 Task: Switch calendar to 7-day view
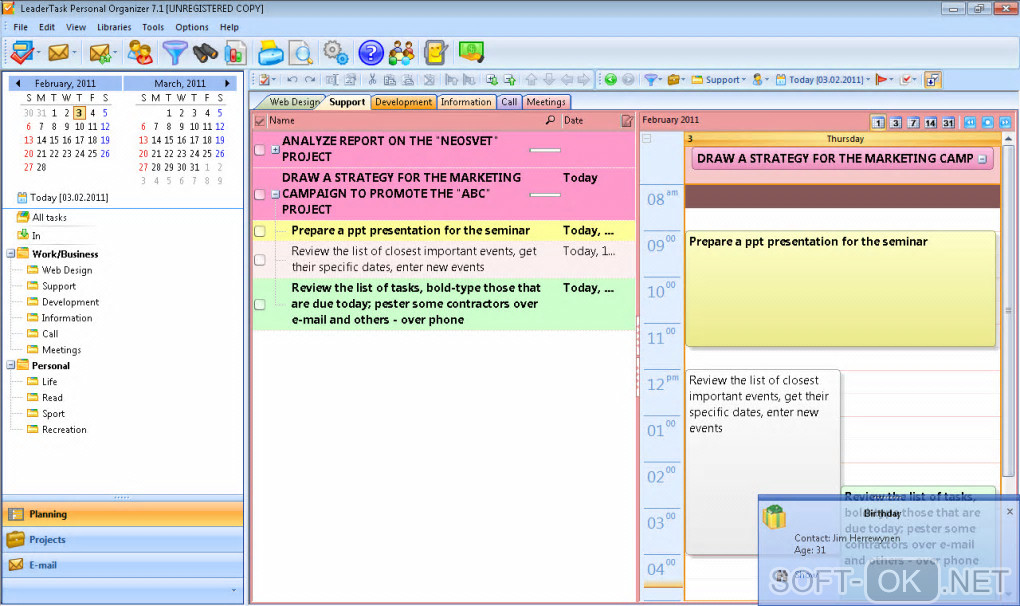pos(913,122)
